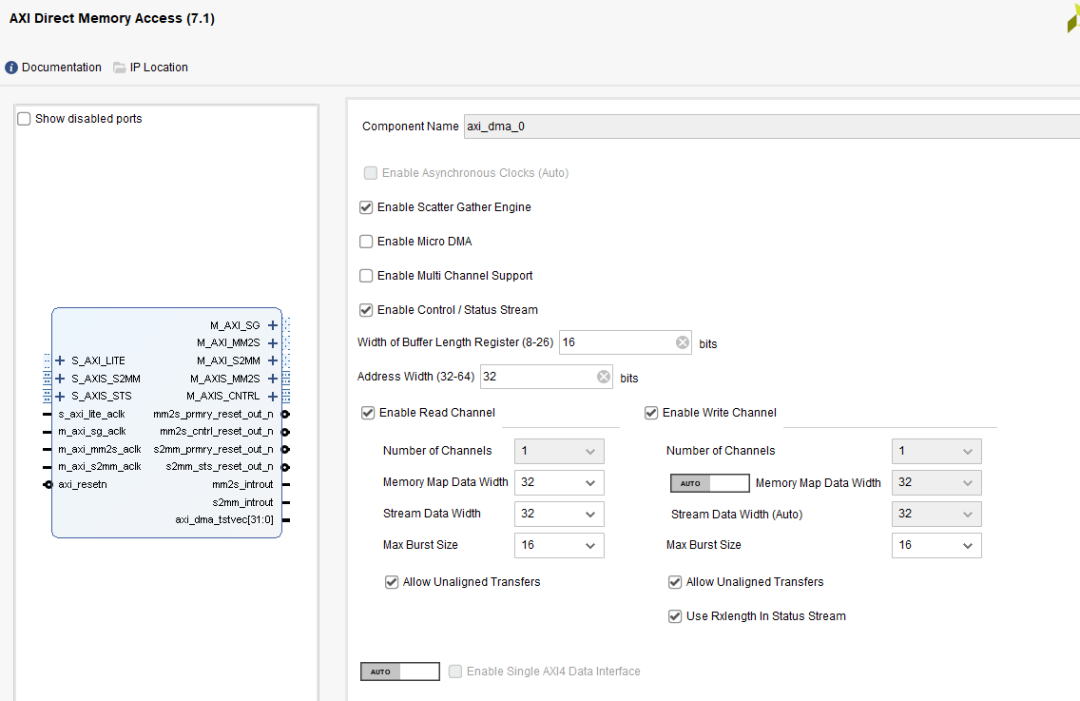
Task: Enable Micro DMA
Action: point(366,241)
